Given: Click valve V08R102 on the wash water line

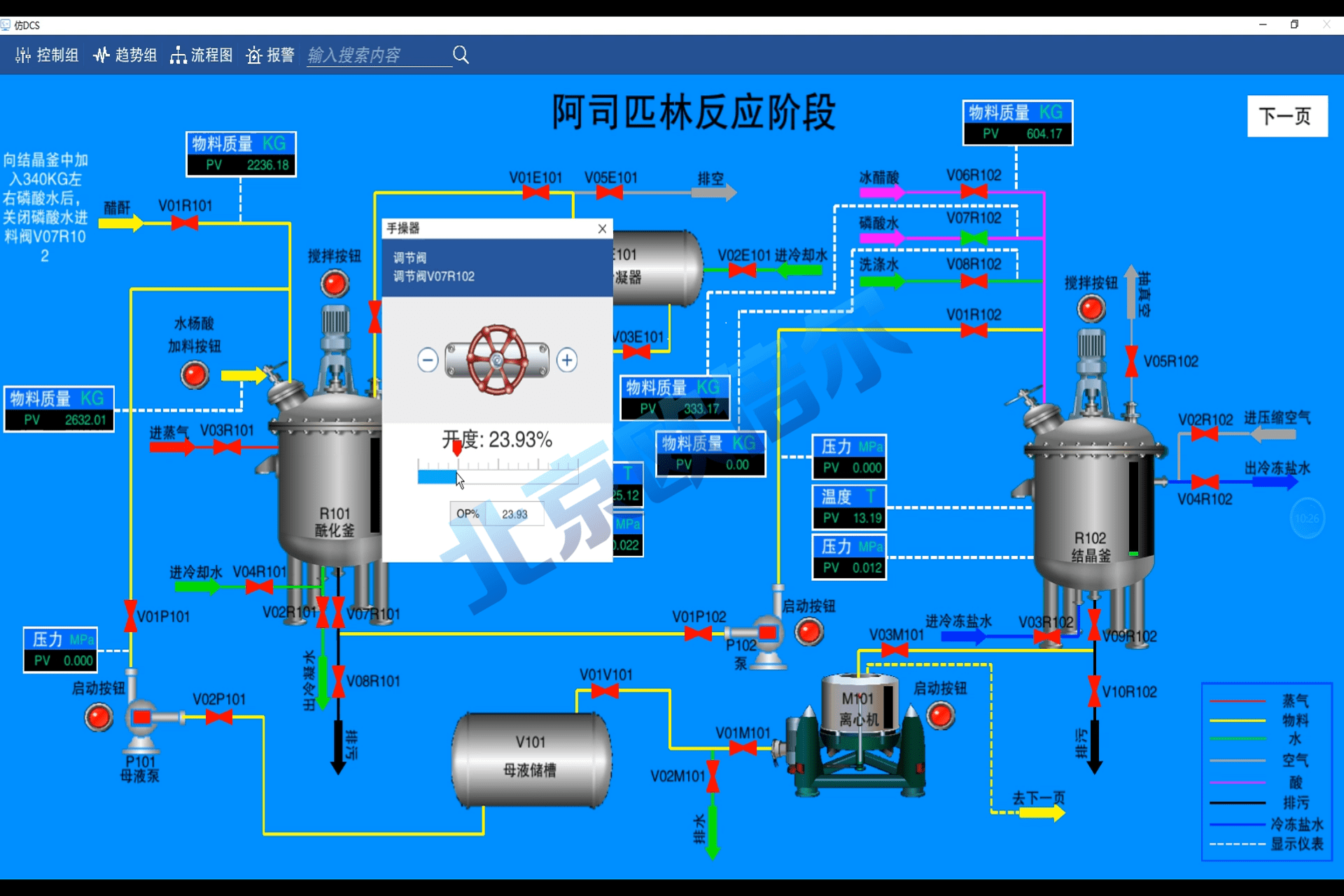Looking at the screenshot, I should pos(974,281).
